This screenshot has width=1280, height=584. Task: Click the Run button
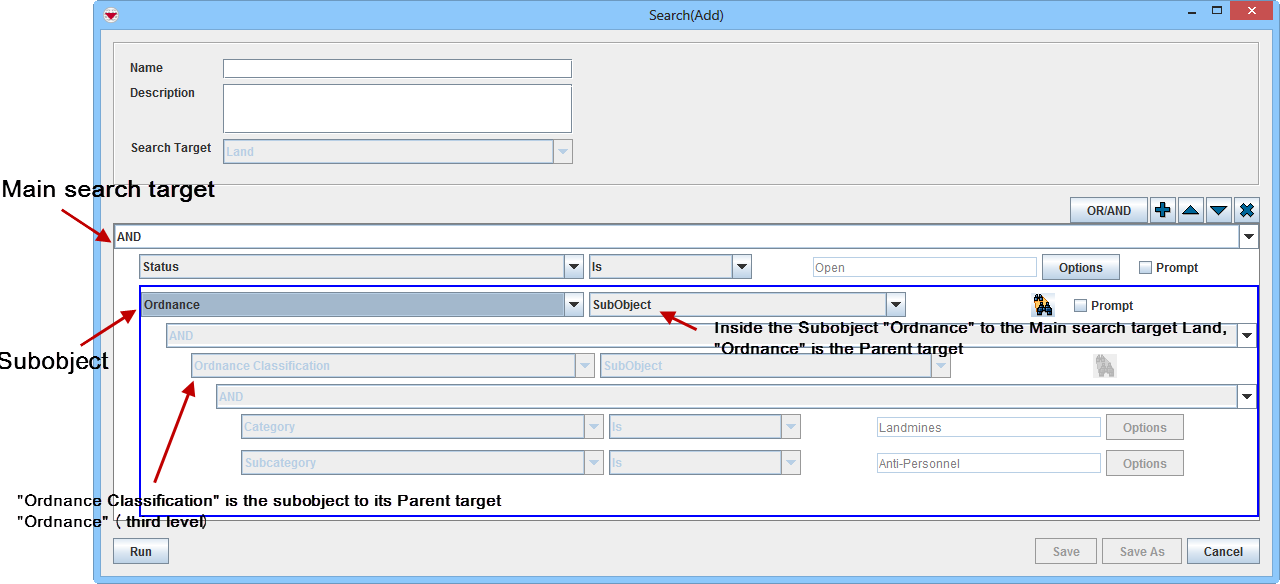(x=141, y=551)
